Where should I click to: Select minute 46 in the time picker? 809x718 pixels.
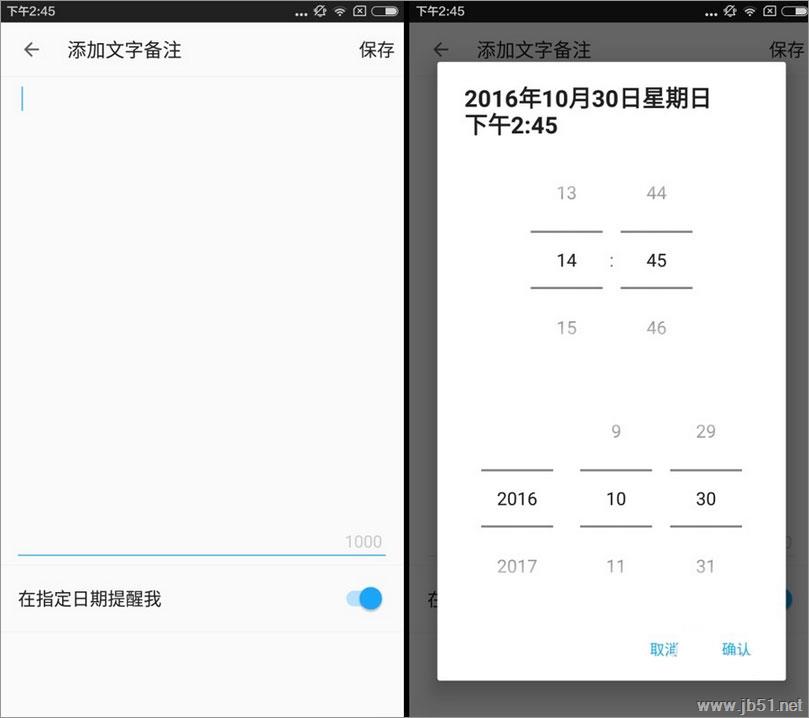pos(657,327)
